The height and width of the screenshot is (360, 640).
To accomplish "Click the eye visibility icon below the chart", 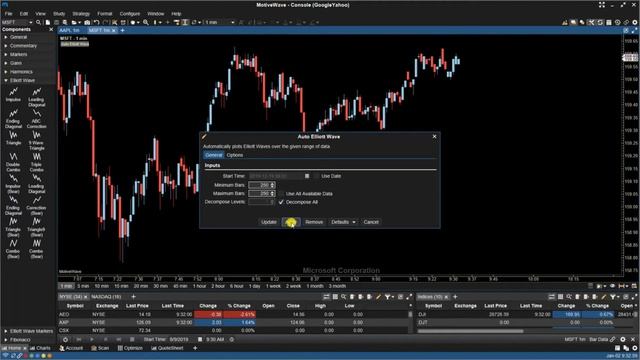I will coord(612,286).
